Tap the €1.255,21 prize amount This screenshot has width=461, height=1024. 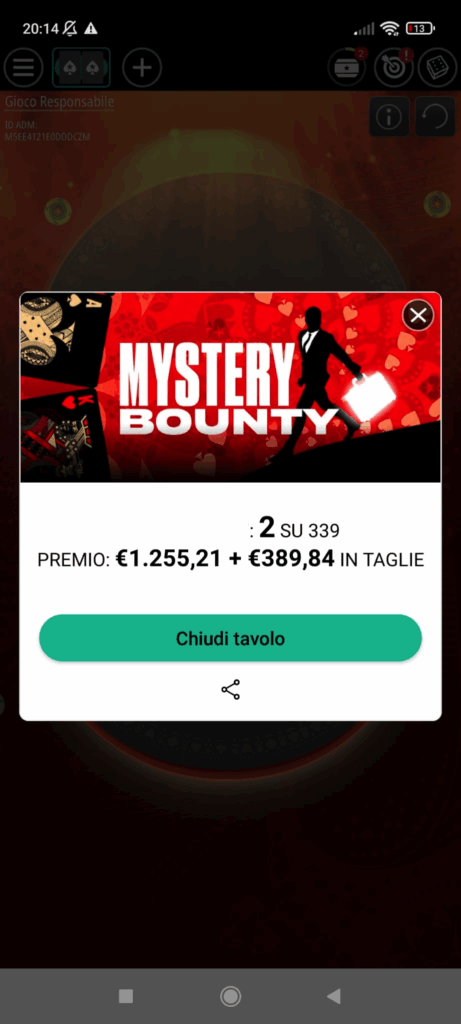coord(168,558)
